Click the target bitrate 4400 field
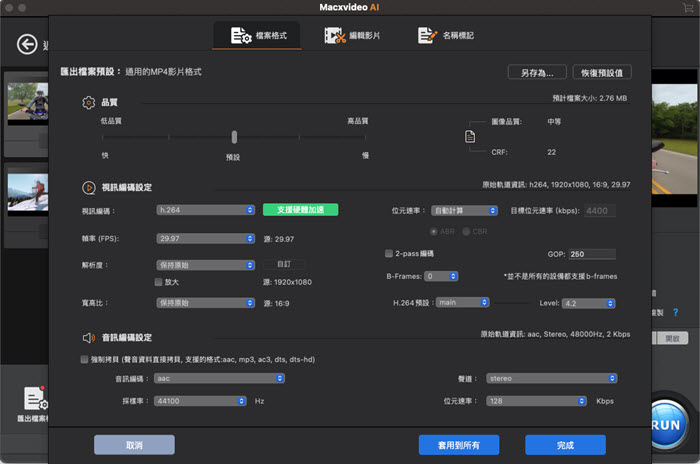 pos(600,211)
